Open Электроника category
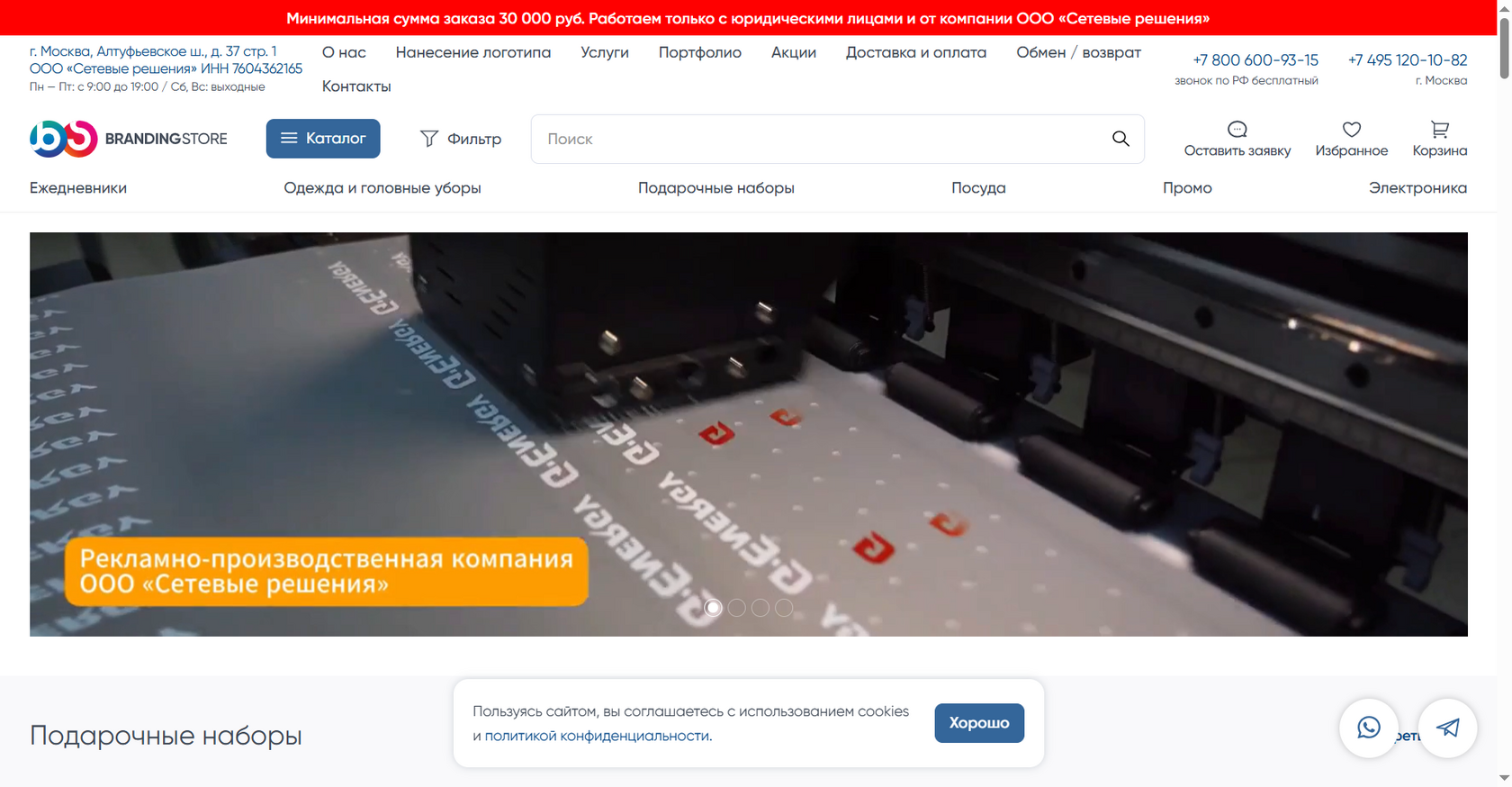 [x=1417, y=188]
